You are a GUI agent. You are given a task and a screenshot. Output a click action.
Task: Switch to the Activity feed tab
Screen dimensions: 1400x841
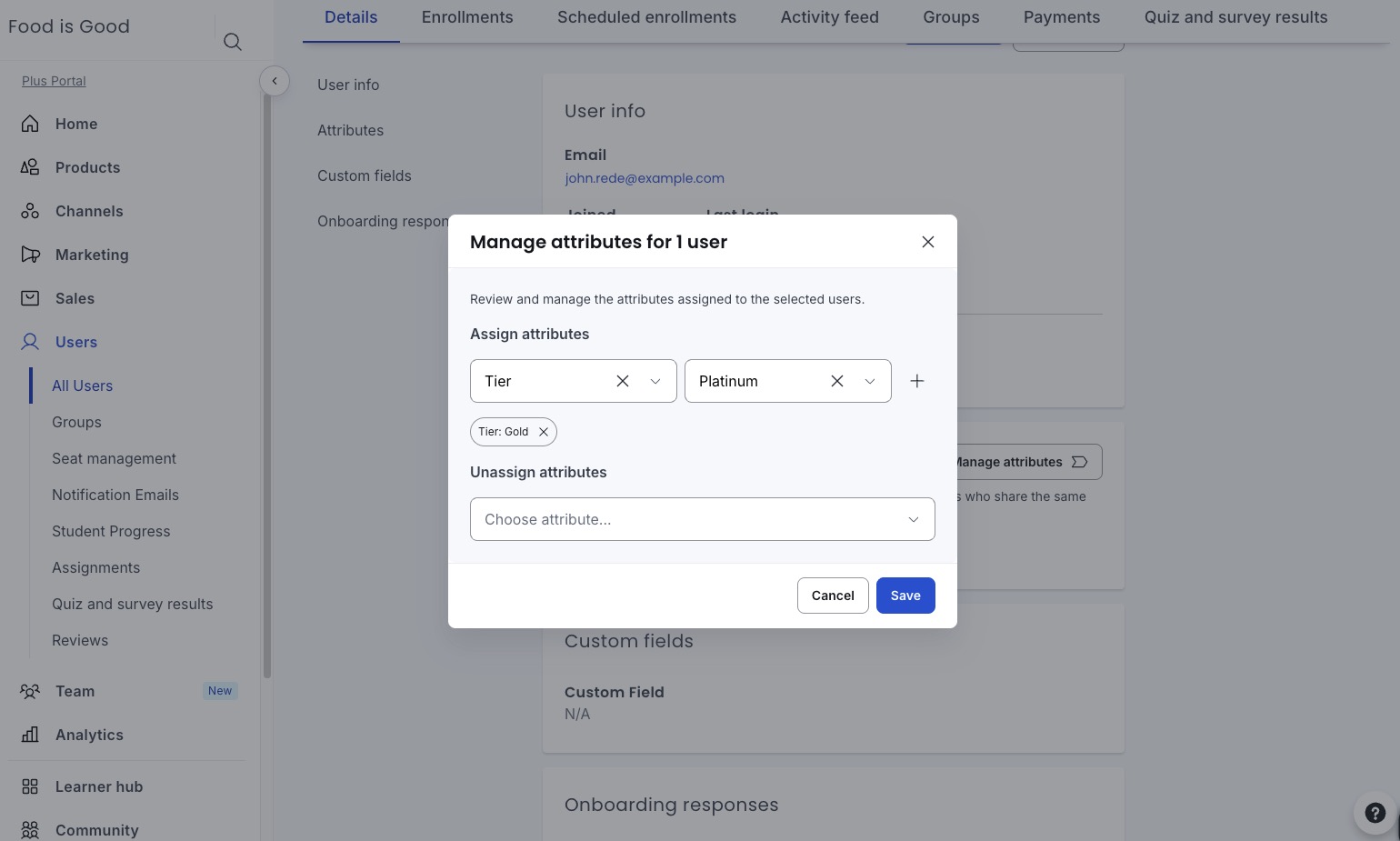(830, 17)
